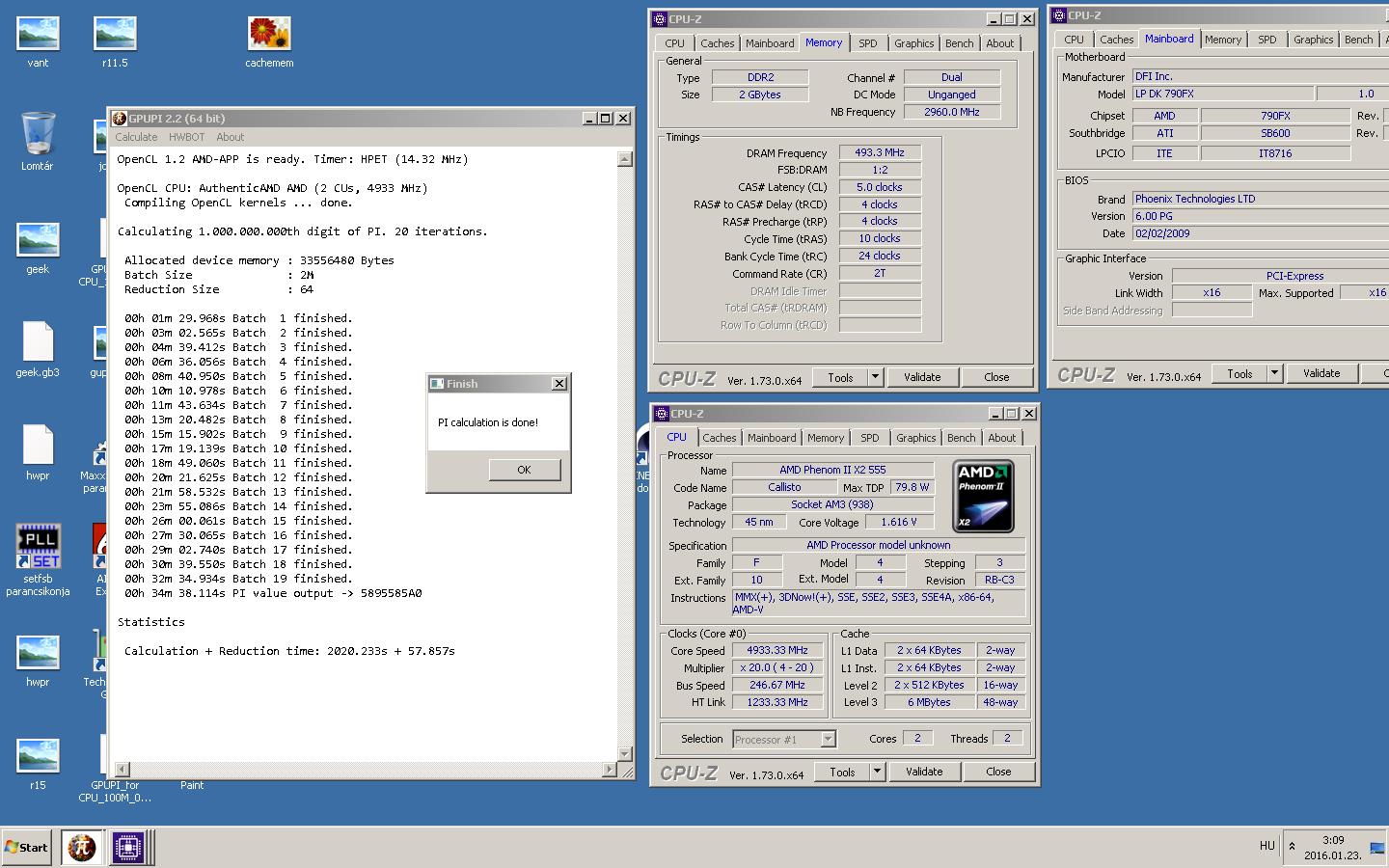The image size is (1389, 868).
Task: Open the r11.5 desktop image icon
Action: click(x=115, y=41)
